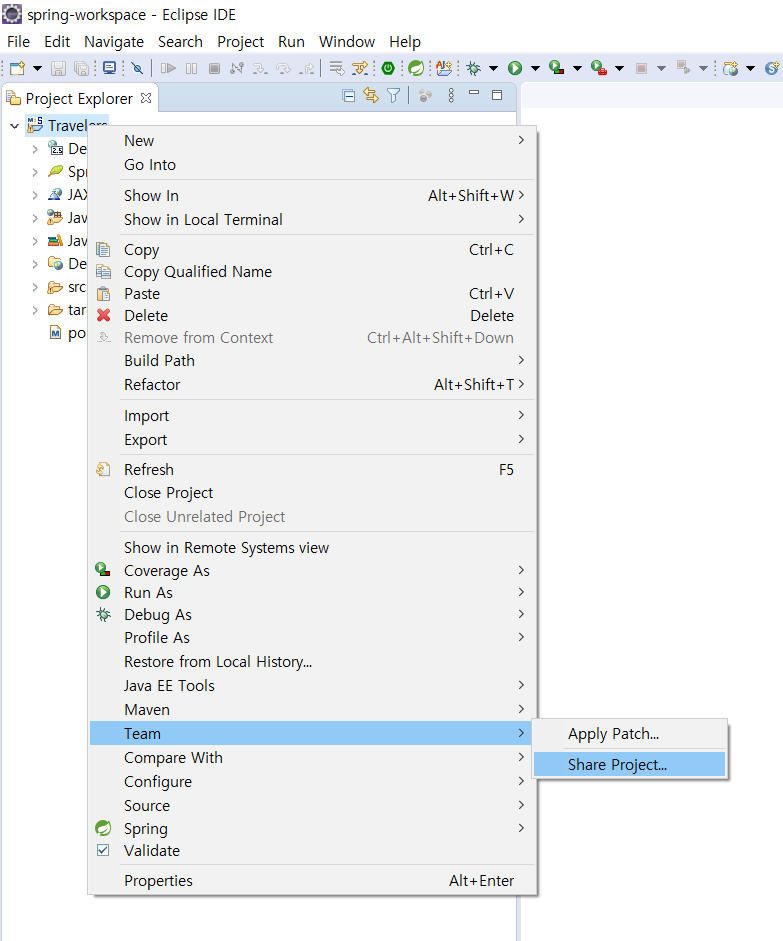Click the Step Over icon
Image resolution: width=783 pixels, height=941 pixels.
click(x=283, y=68)
